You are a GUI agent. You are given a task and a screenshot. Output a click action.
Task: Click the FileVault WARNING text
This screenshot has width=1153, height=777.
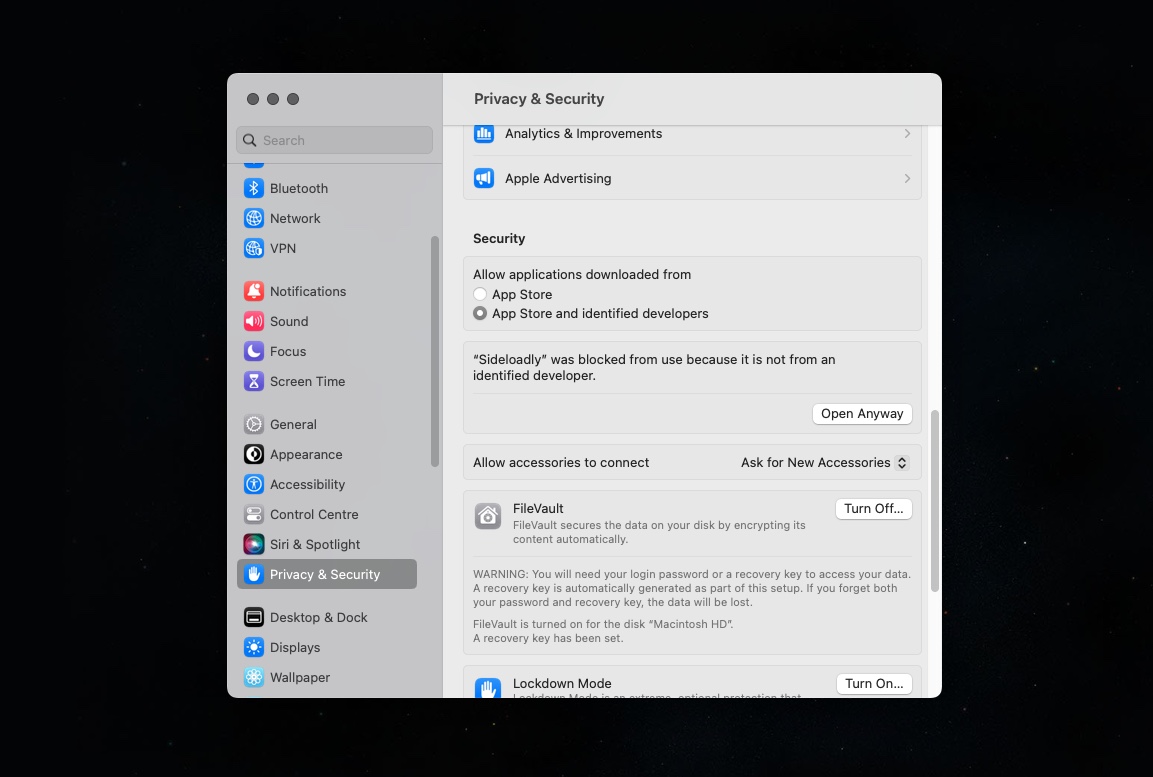[692, 588]
